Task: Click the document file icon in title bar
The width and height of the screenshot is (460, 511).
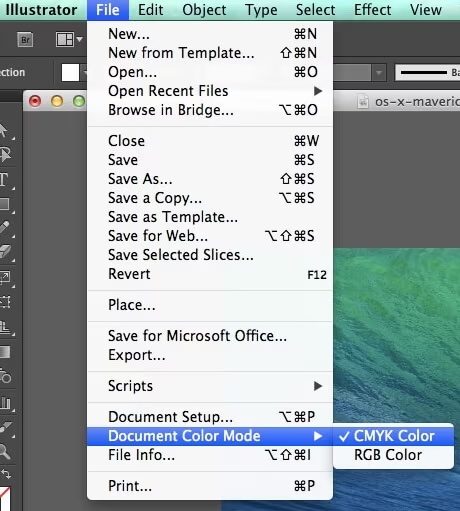Action: pos(363,102)
